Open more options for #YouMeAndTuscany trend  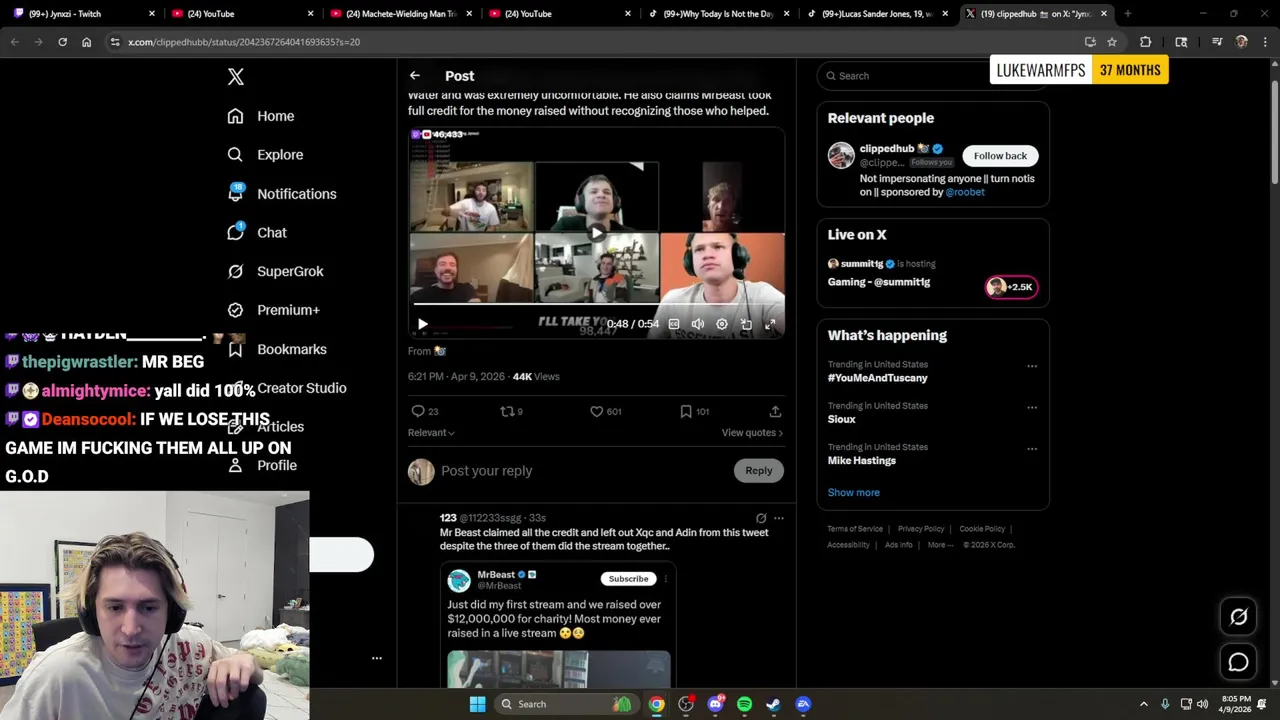pyautogui.click(x=1032, y=366)
